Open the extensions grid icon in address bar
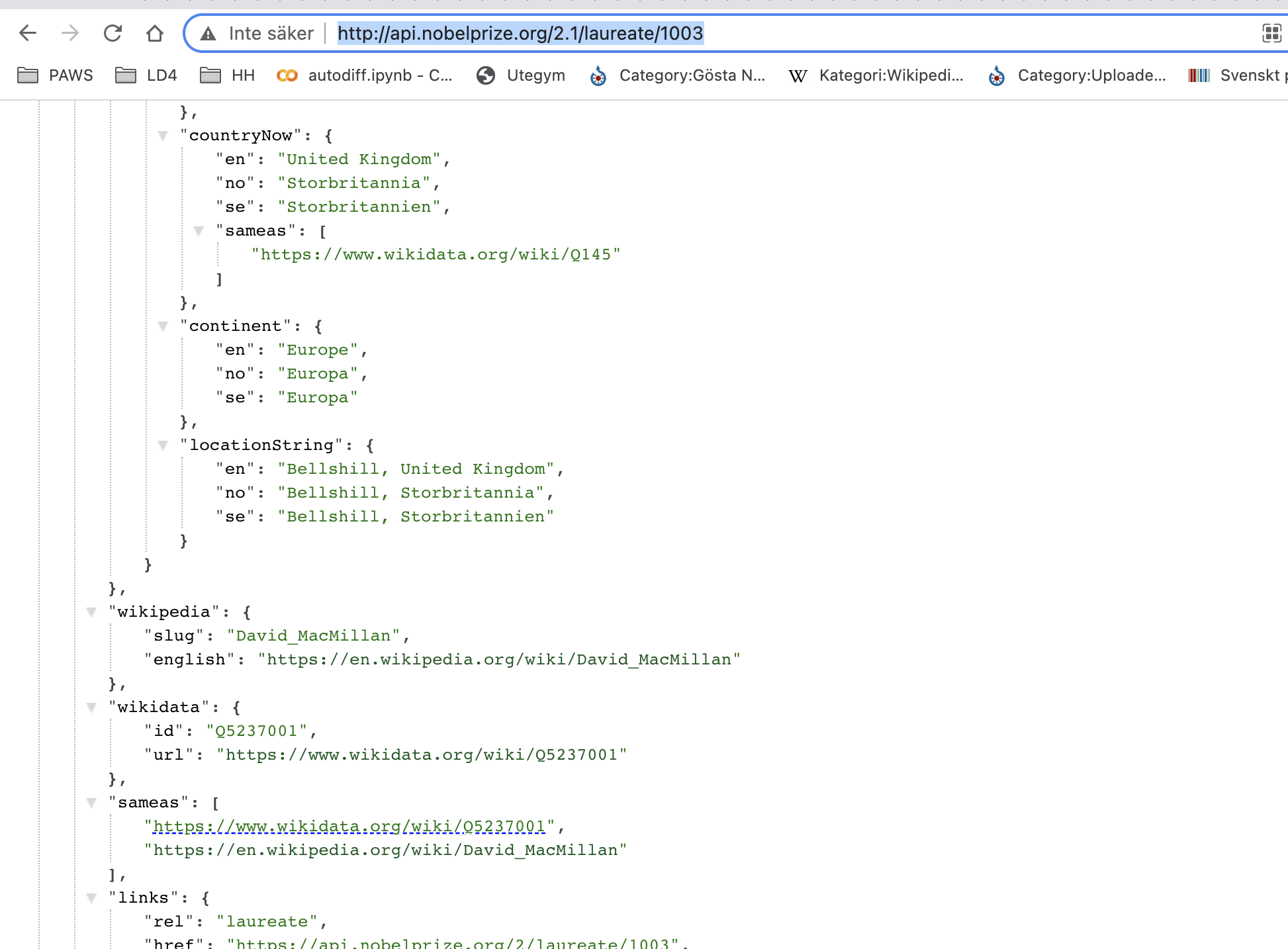 click(x=1271, y=33)
